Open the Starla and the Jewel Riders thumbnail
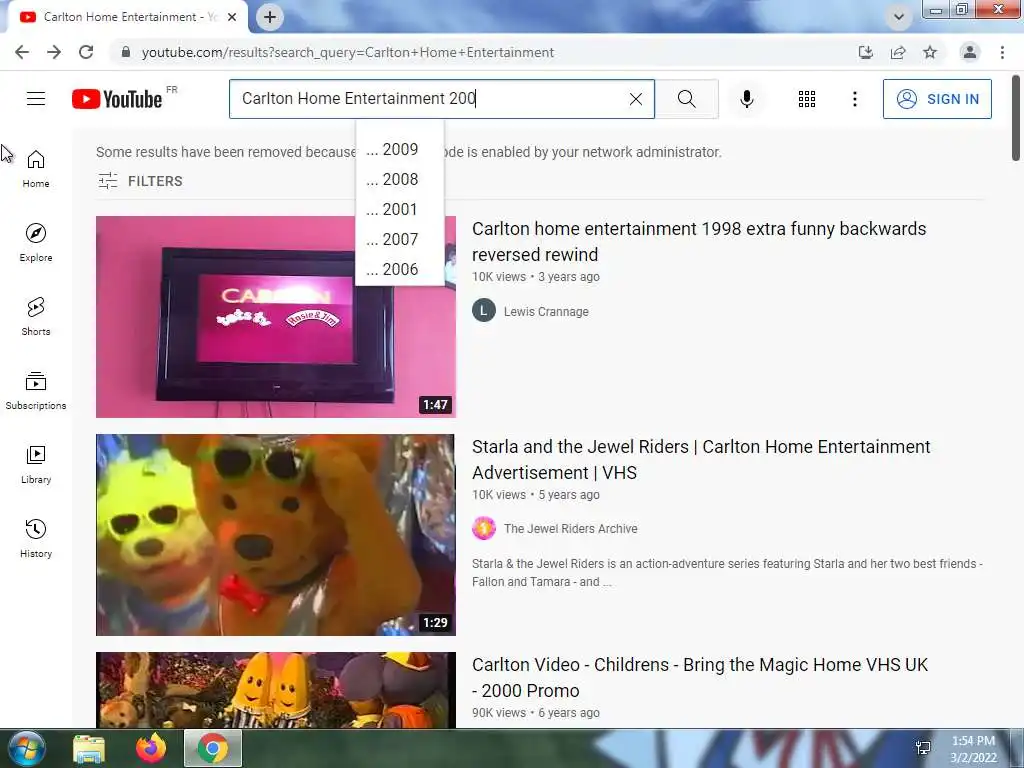 276,535
